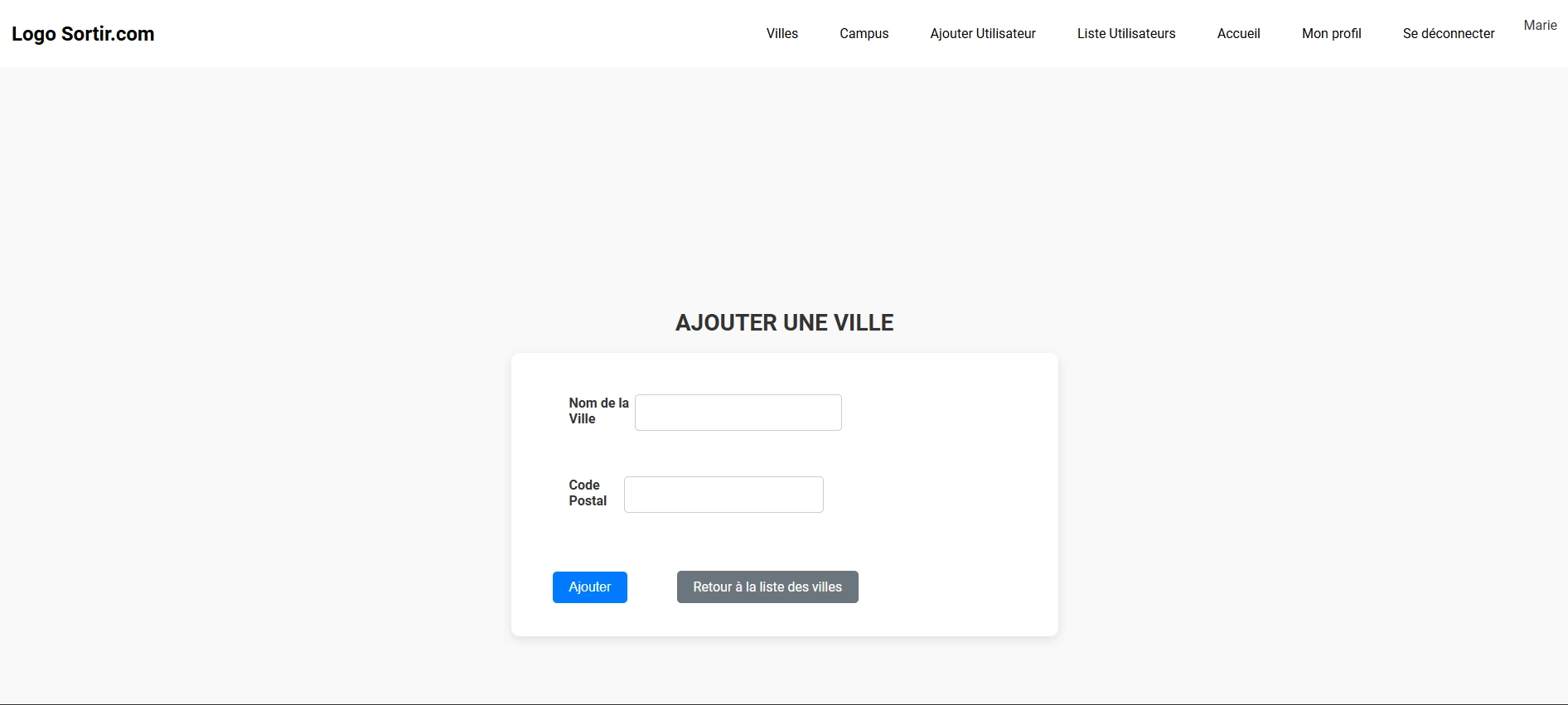Open the Villes menu item
The width and height of the screenshot is (1568, 705).
click(782, 33)
